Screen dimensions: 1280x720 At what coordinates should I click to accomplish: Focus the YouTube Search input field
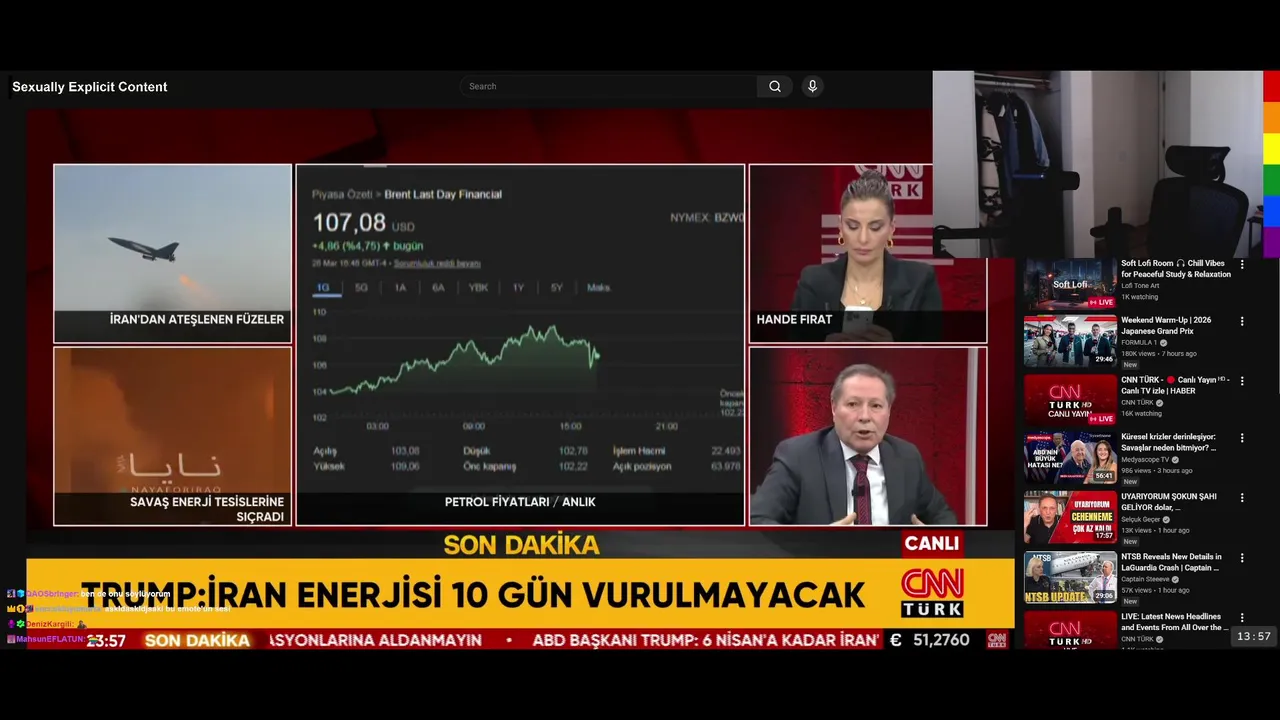(608, 86)
